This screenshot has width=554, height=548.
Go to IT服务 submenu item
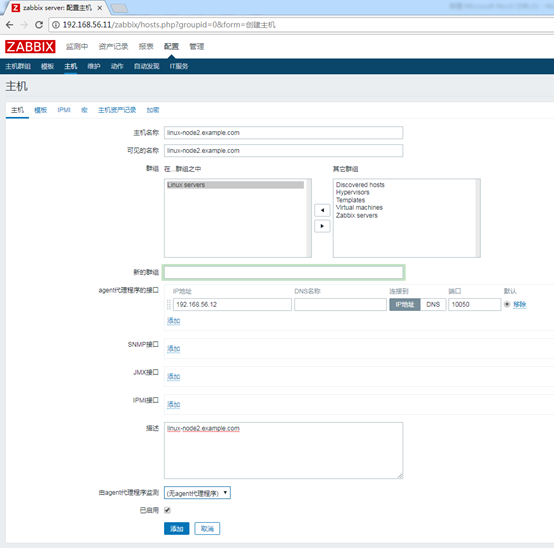[x=179, y=66]
